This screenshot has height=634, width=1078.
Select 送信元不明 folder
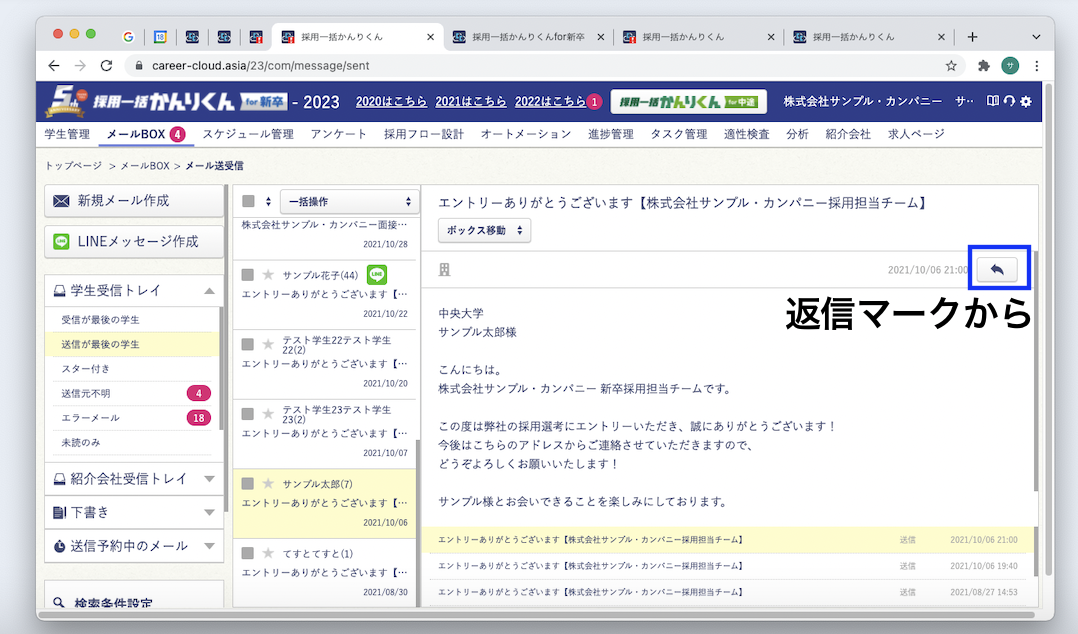tap(86, 393)
